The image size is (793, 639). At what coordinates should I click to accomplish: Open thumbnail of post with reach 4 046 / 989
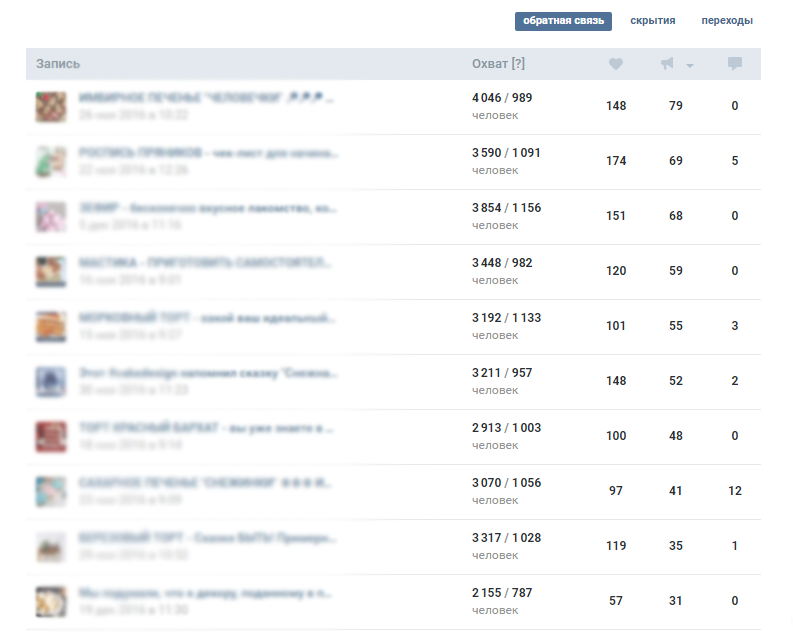click(x=51, y=106)
